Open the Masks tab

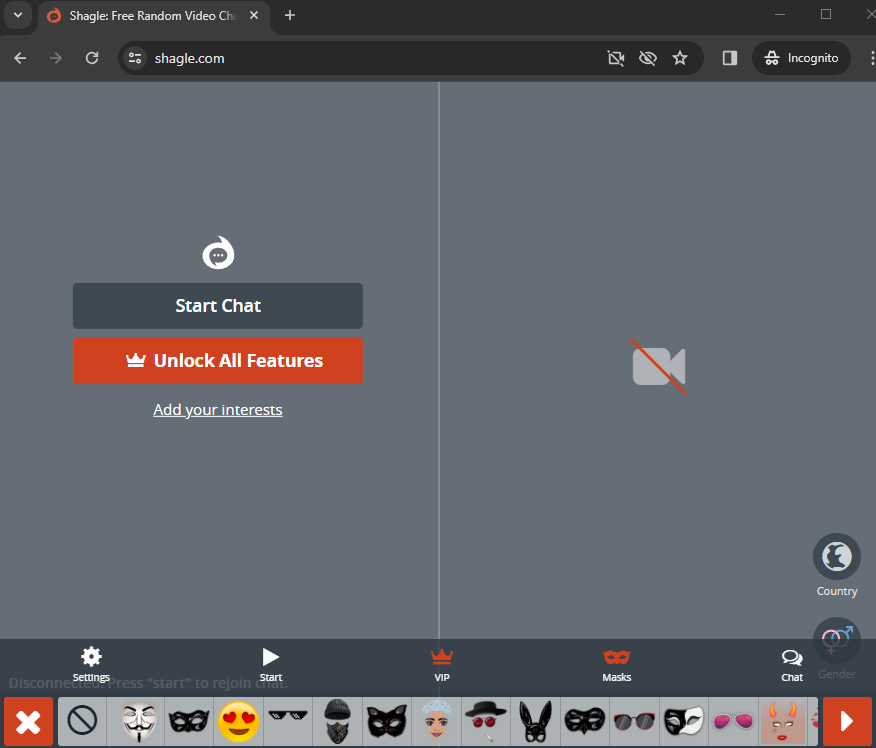617,664
